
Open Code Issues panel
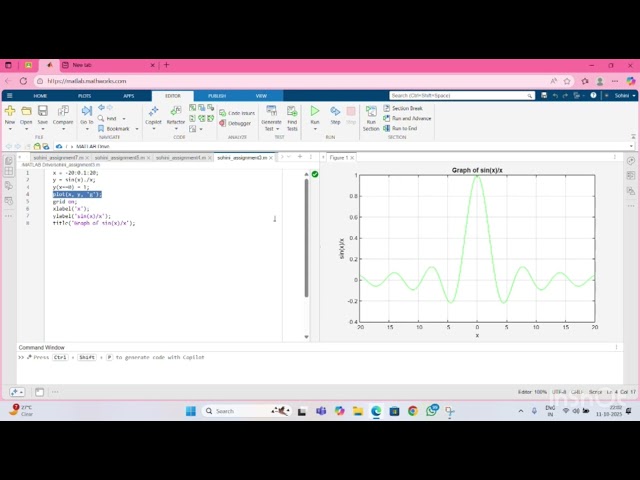(x=237, y=113)
